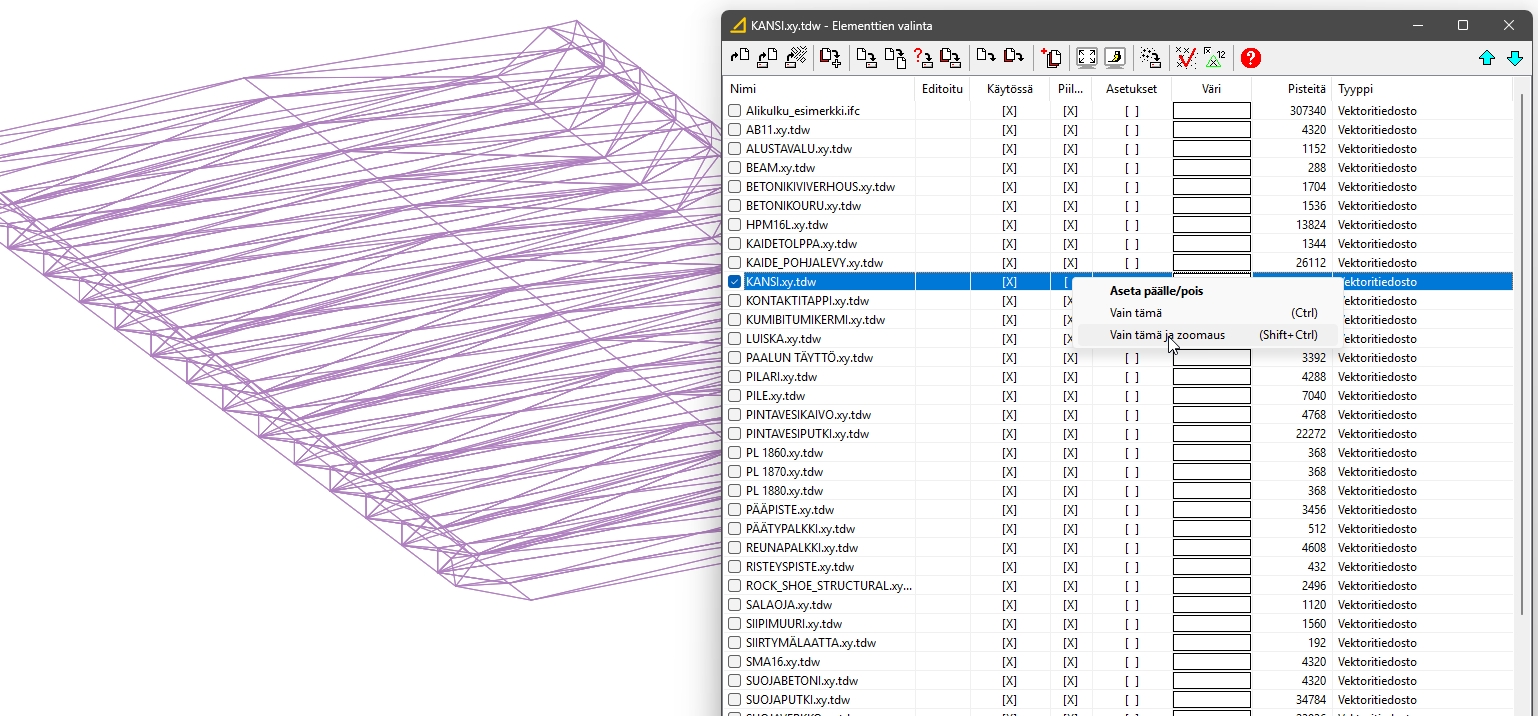This screenshot has width=1538, height=716.
Task: Click the document icon with red question mark
Action: 923,58
